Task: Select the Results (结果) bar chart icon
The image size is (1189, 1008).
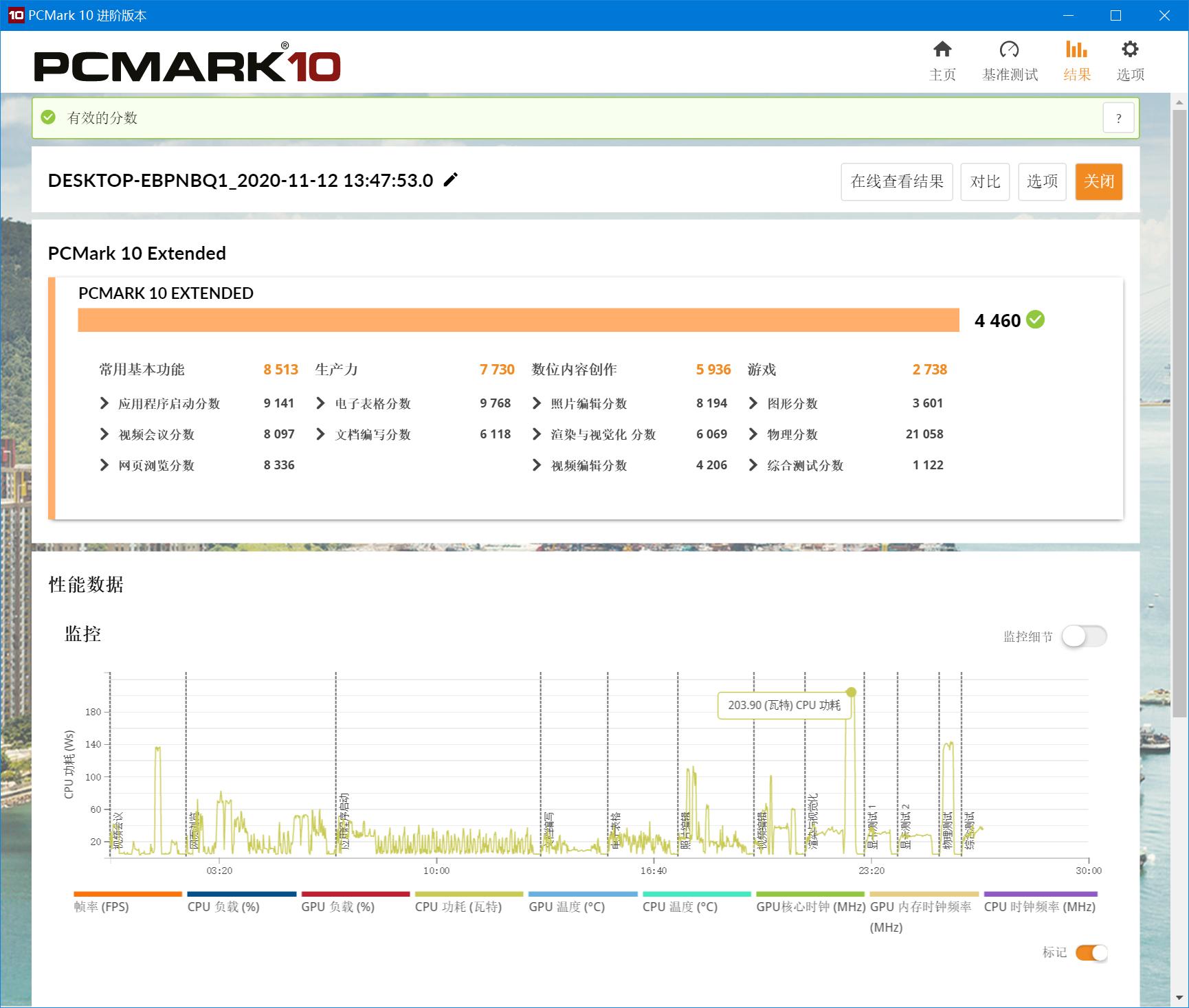Action: tap(1076, 49)
